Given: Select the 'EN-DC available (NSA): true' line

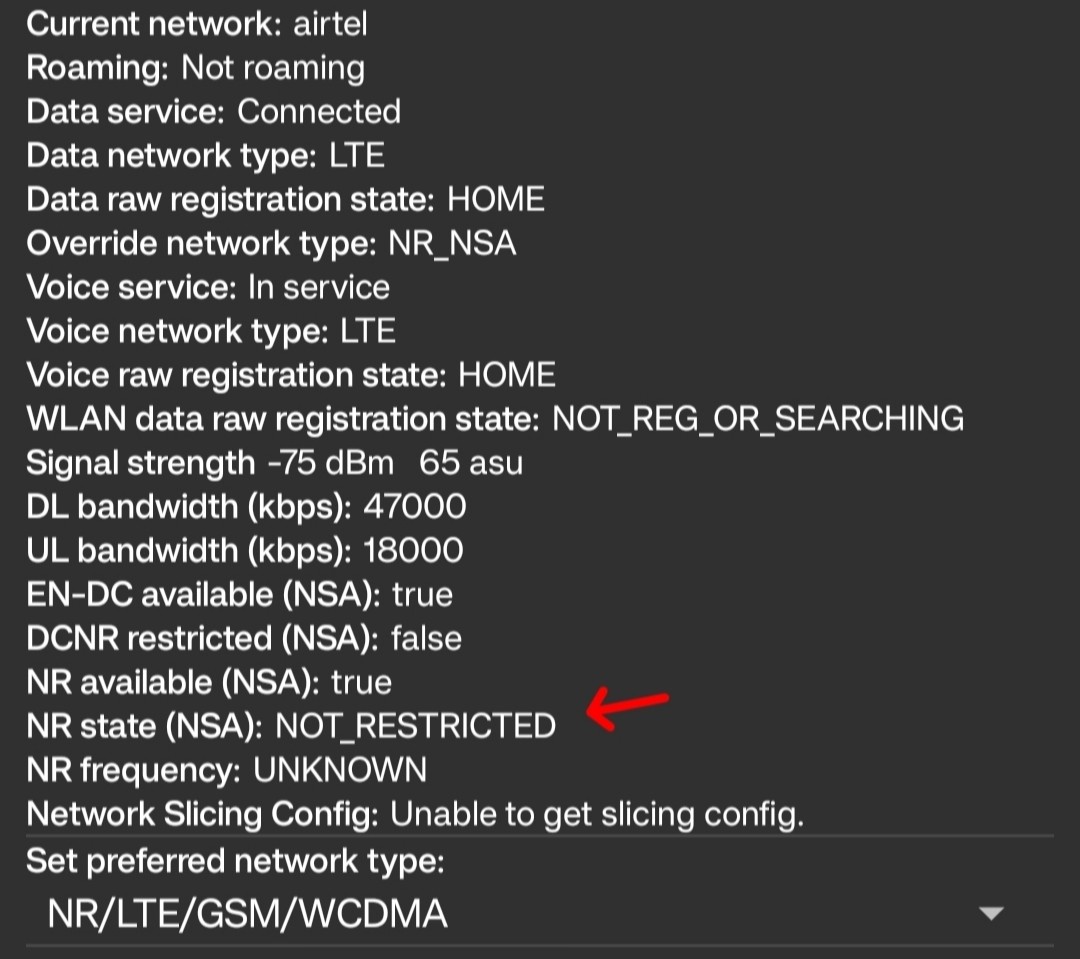Looking at the screenshot, I should point(239,594).
